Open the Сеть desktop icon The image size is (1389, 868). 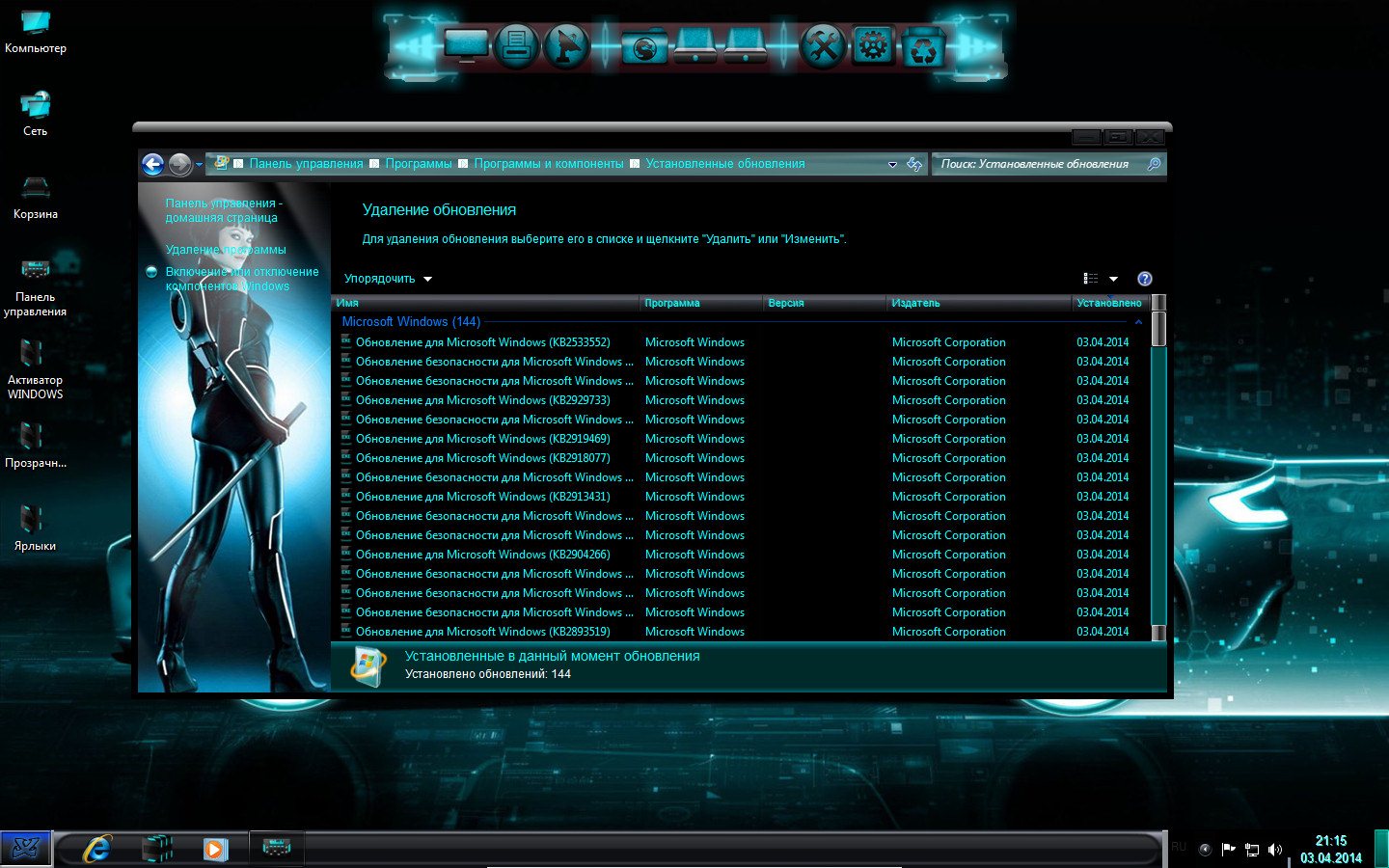pyautogui.click(x=36, y=114)
